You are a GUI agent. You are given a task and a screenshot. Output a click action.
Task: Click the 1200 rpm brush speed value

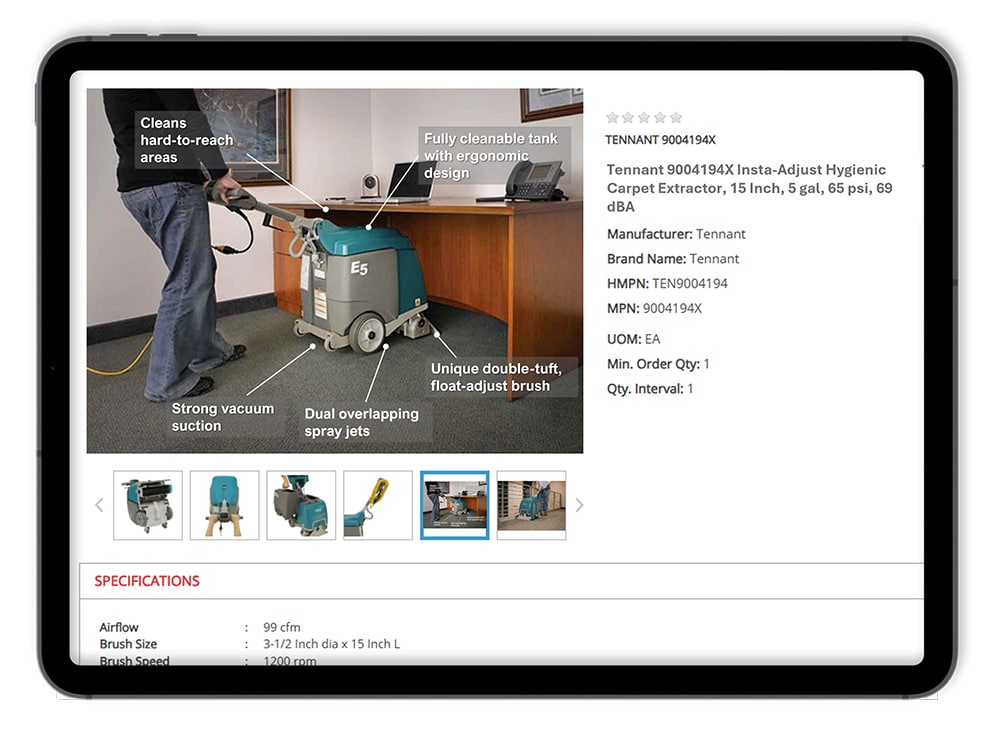click(x=290, y=661)
